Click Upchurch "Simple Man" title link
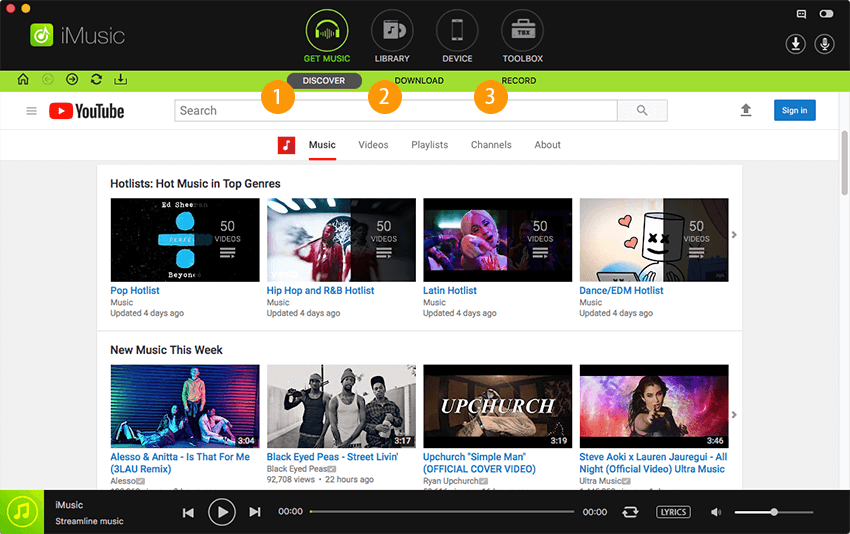850x534 pixels. (479, 463)
